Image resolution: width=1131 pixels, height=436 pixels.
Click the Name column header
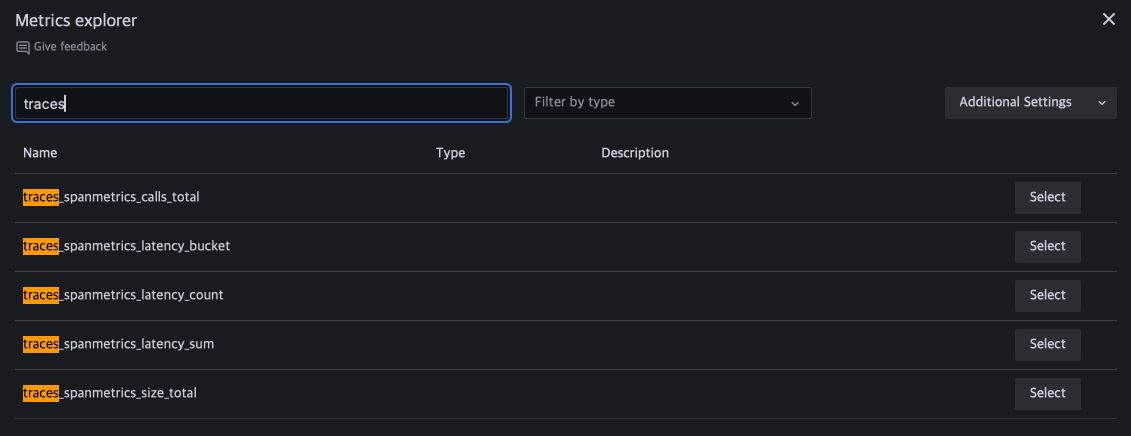[x=40, y=153]
